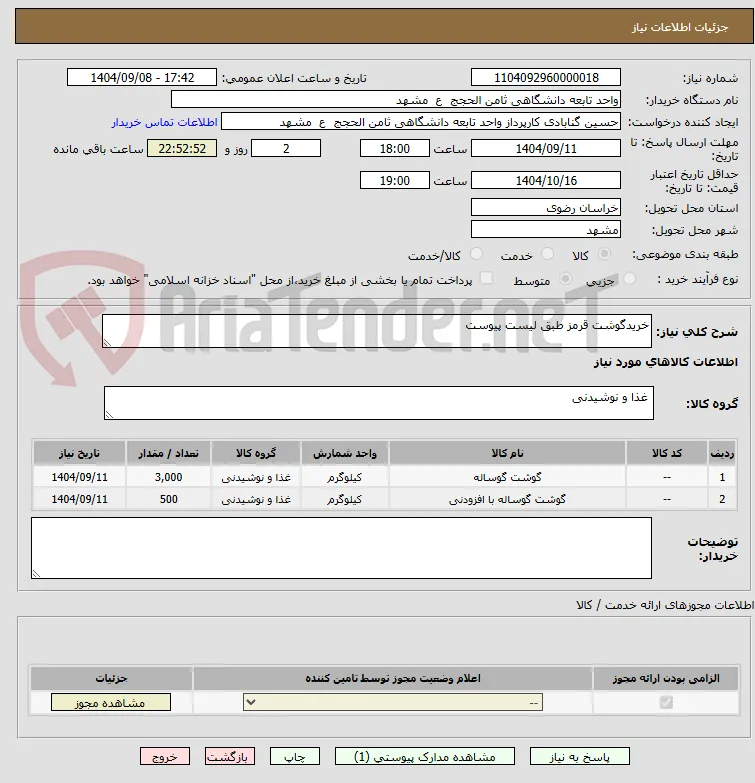Click the شماره نیاز number field

(546, 77)
